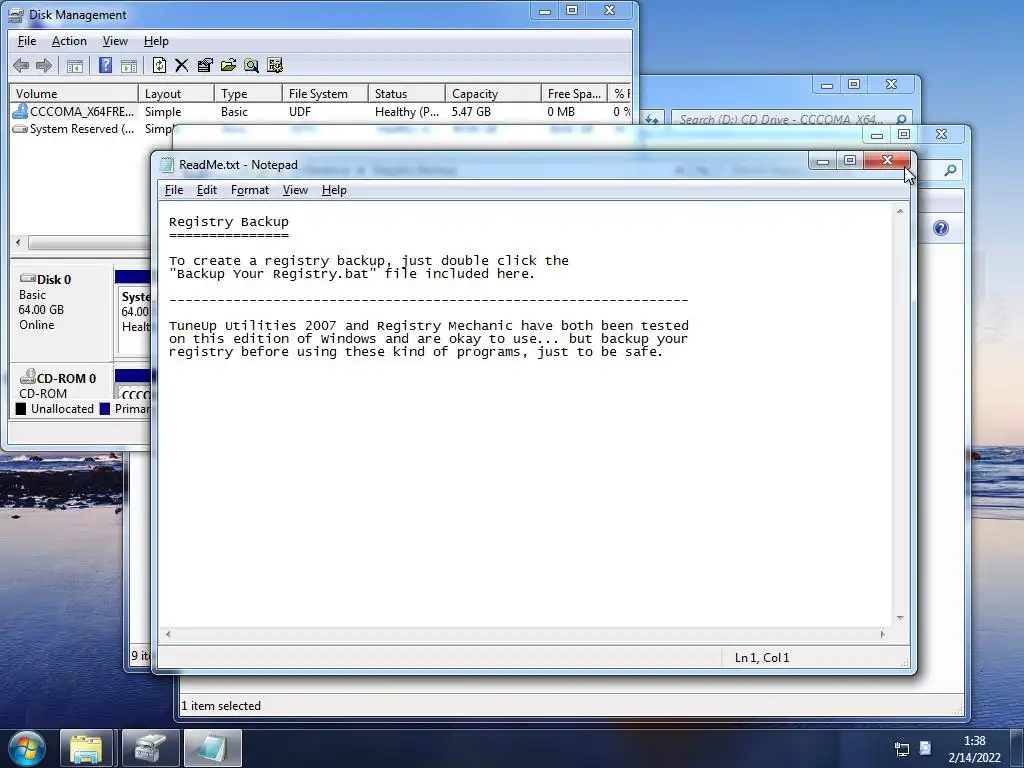The width and height of the screenshot is (1024, 768).
Task: Open the View menu in Disk Management
Action: click(x=115, y=41)
